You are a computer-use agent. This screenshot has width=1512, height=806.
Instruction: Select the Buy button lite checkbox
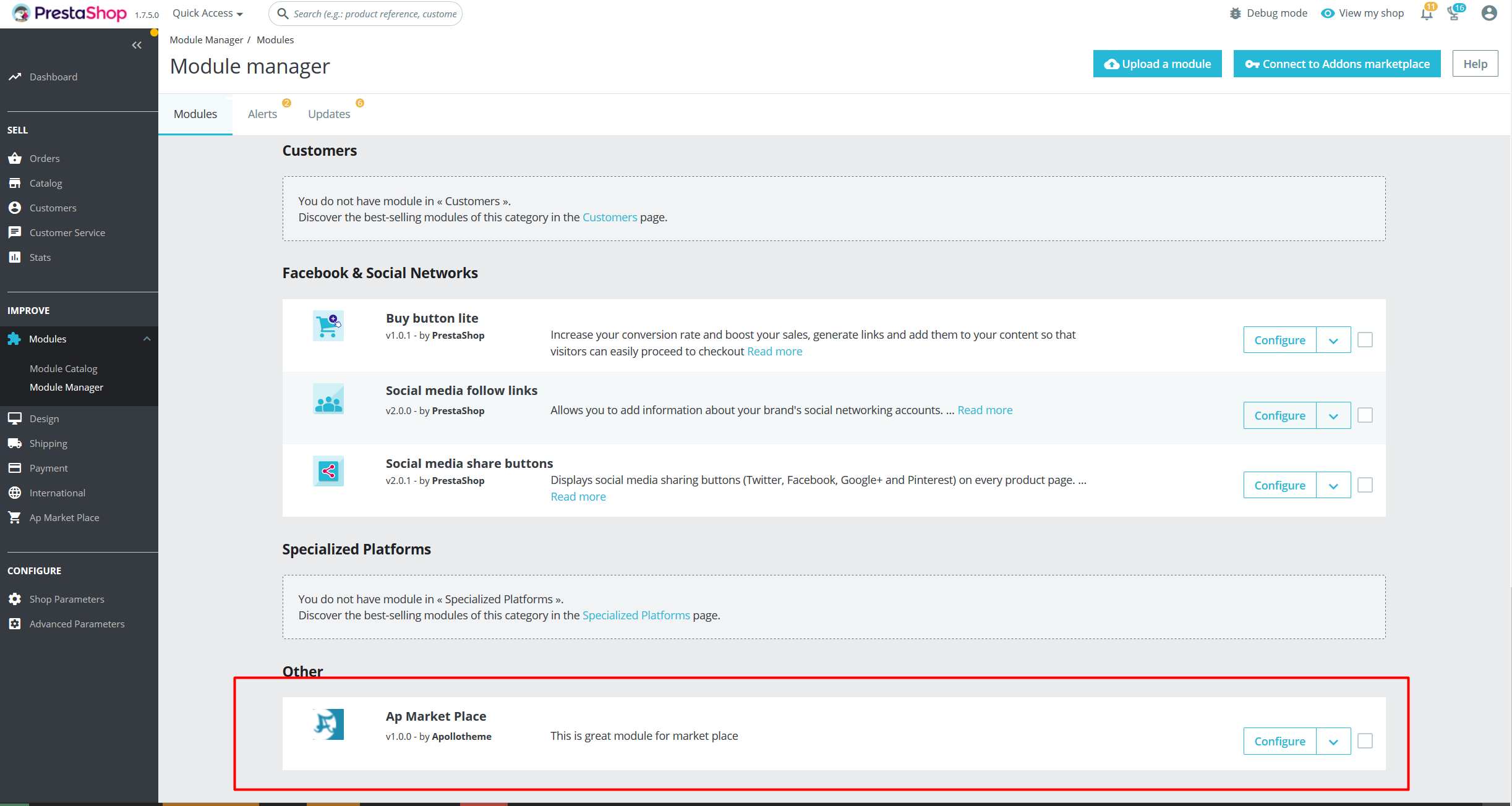1365,340
